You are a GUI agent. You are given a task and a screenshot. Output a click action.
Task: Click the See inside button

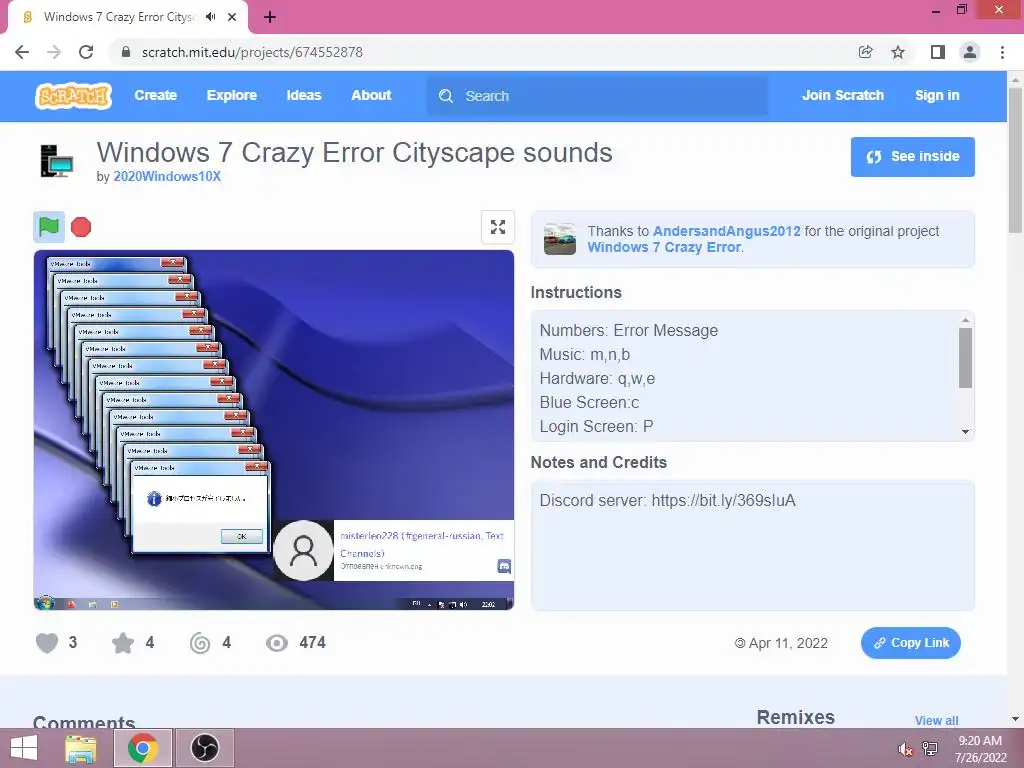point(912,157)
